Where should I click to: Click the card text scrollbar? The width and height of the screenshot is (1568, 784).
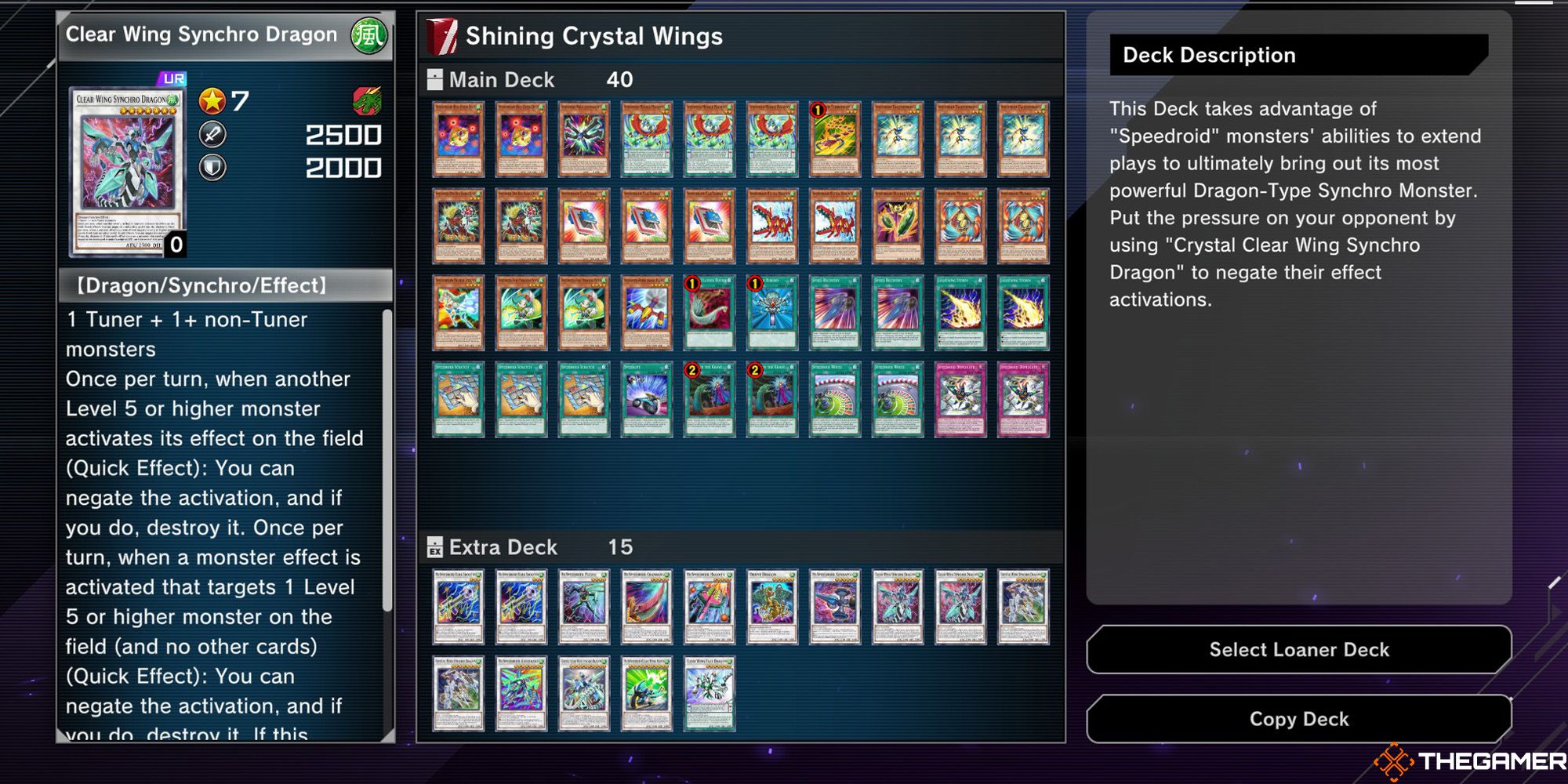click(387, 461)
